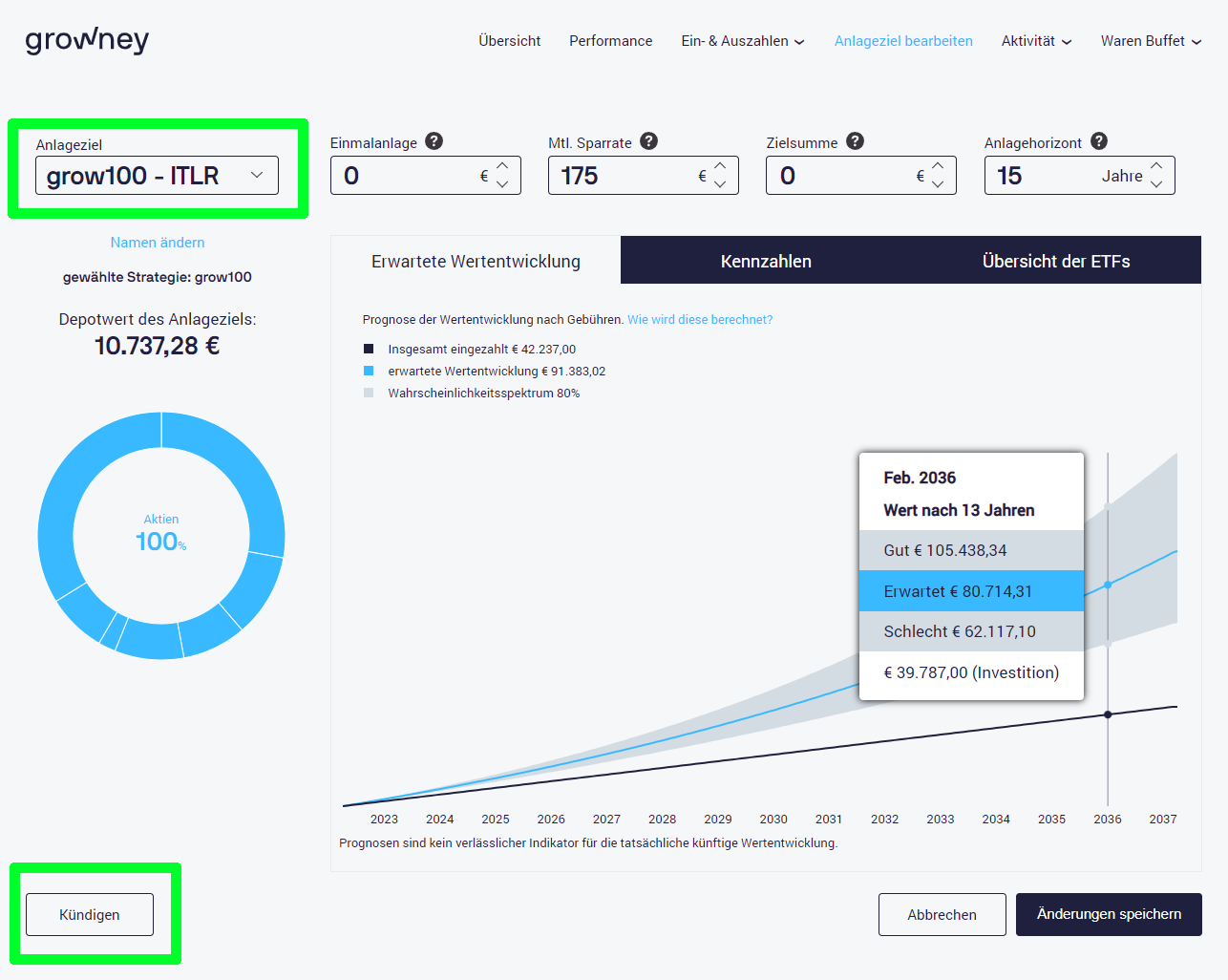Open help icon next to Zielsumme
The image size is (1228, 980).
pyautogui.click(x=855, y=141)
